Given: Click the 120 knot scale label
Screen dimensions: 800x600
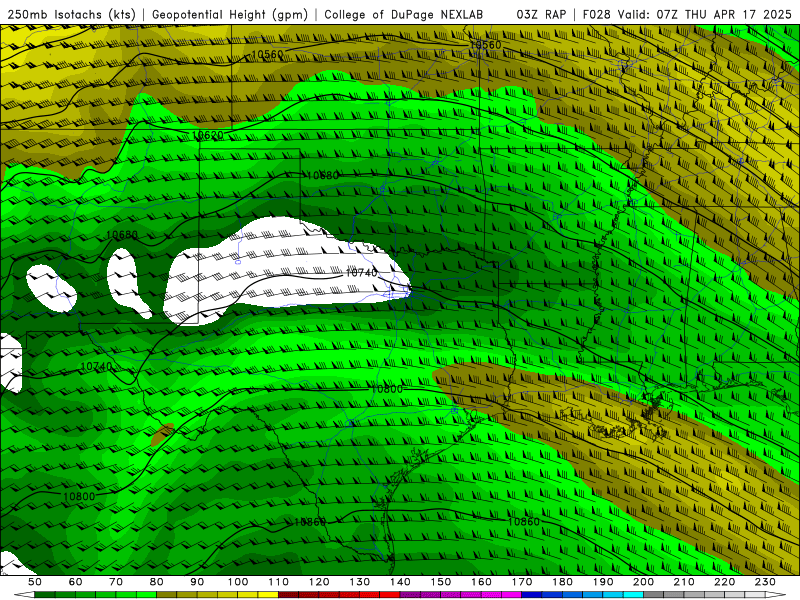Looking at the screenshot, I should tap(319, 582).
